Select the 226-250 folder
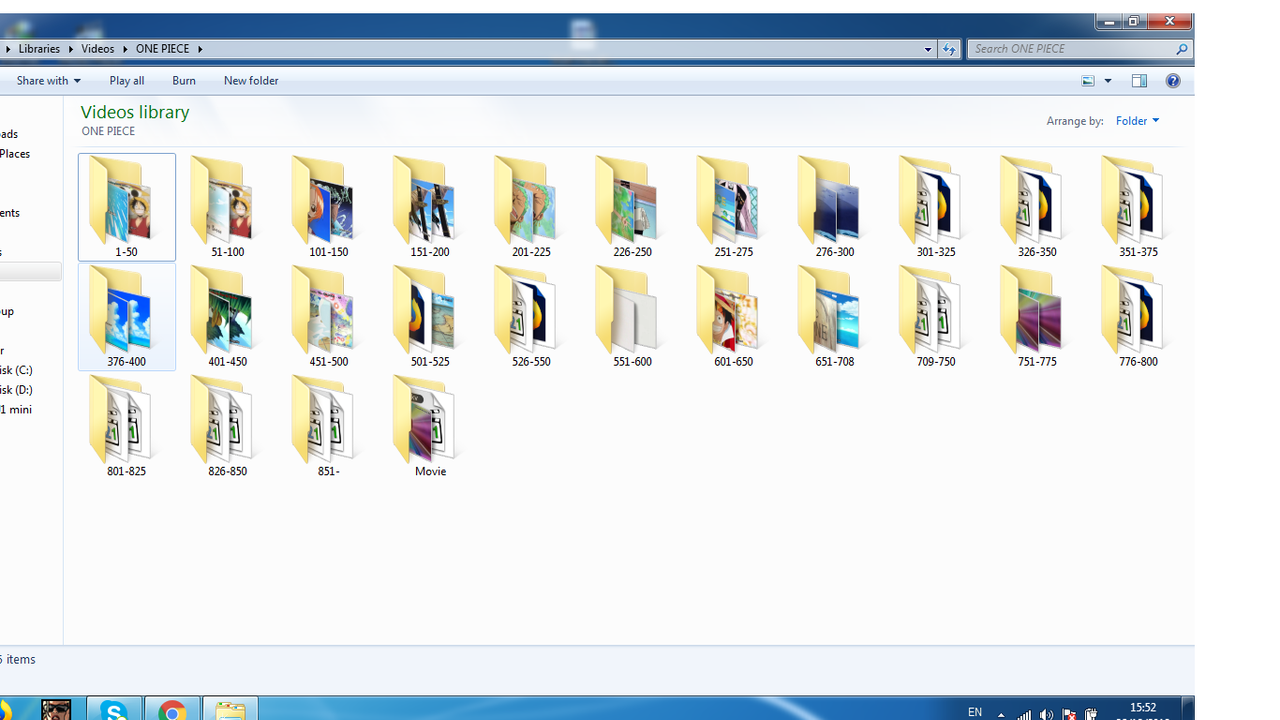 click(x=632, y=207)
